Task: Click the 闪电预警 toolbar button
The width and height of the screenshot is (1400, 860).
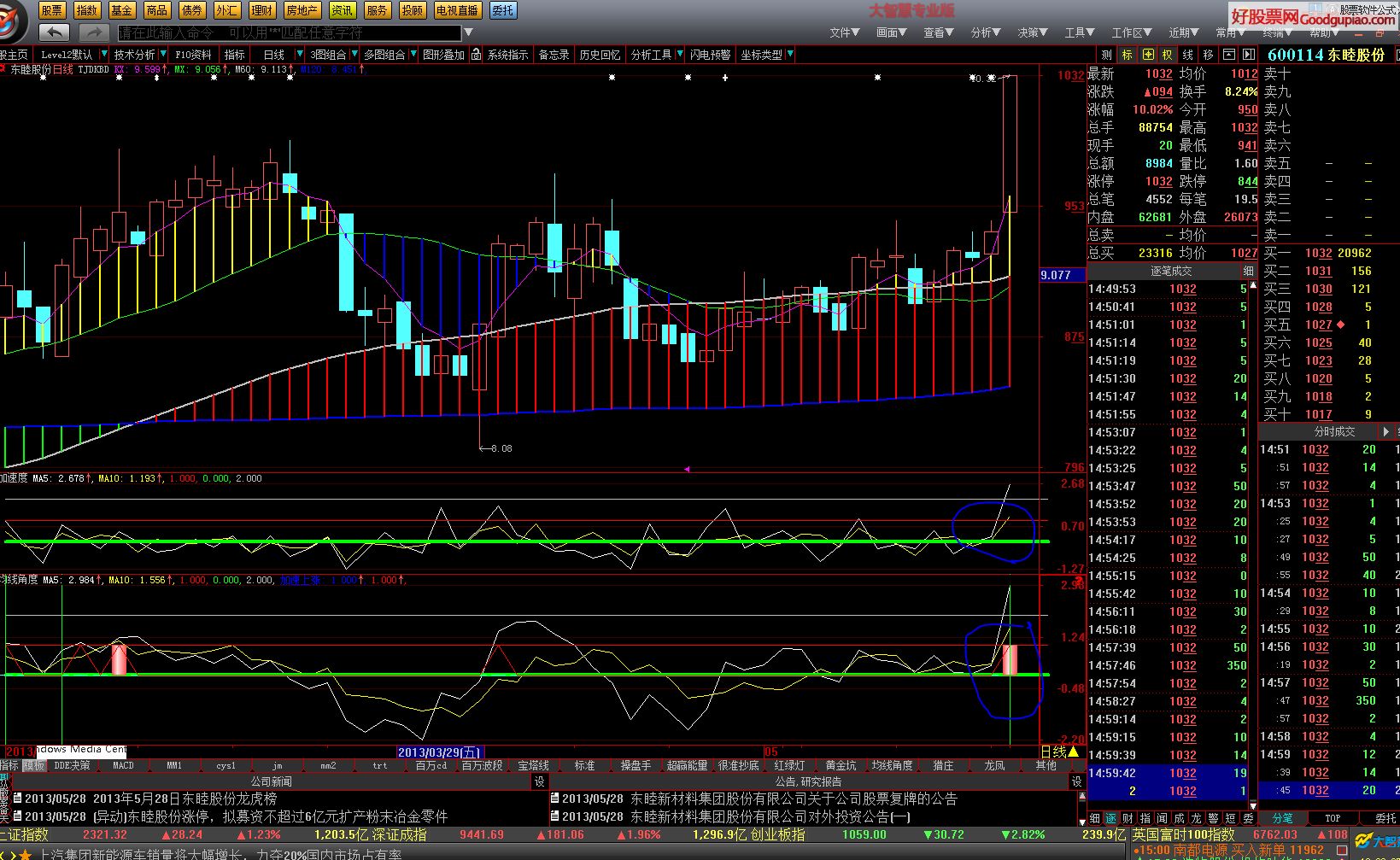Action: [710, 55]
